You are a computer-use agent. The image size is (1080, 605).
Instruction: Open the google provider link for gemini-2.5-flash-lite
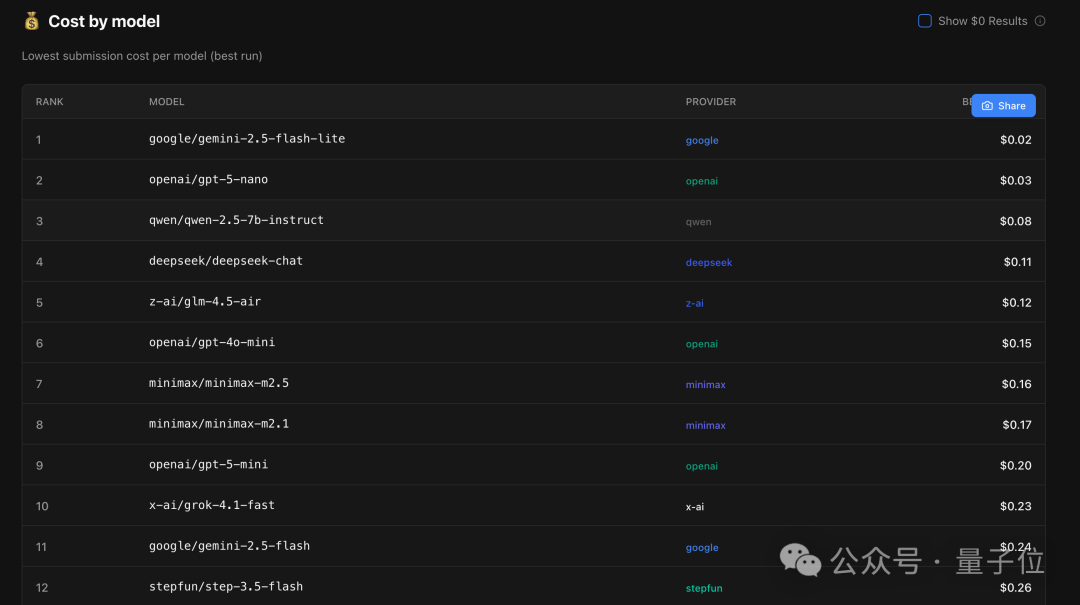tap(702, 141)
